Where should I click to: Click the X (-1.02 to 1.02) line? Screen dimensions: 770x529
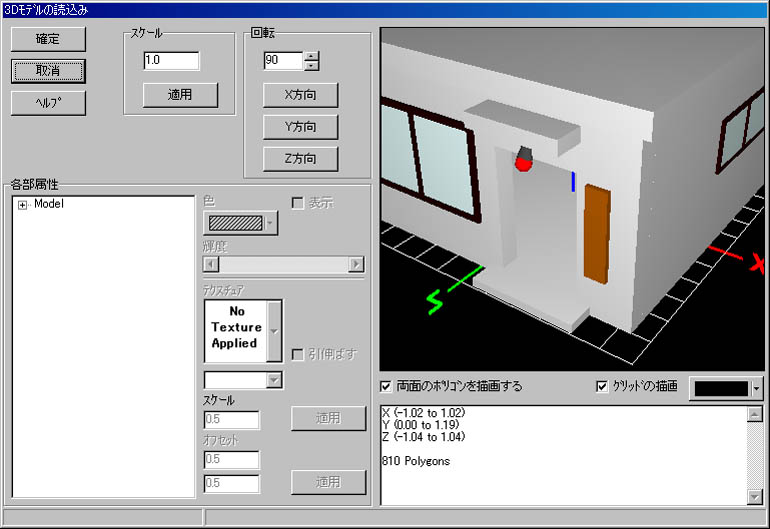[x=424, y=413]
